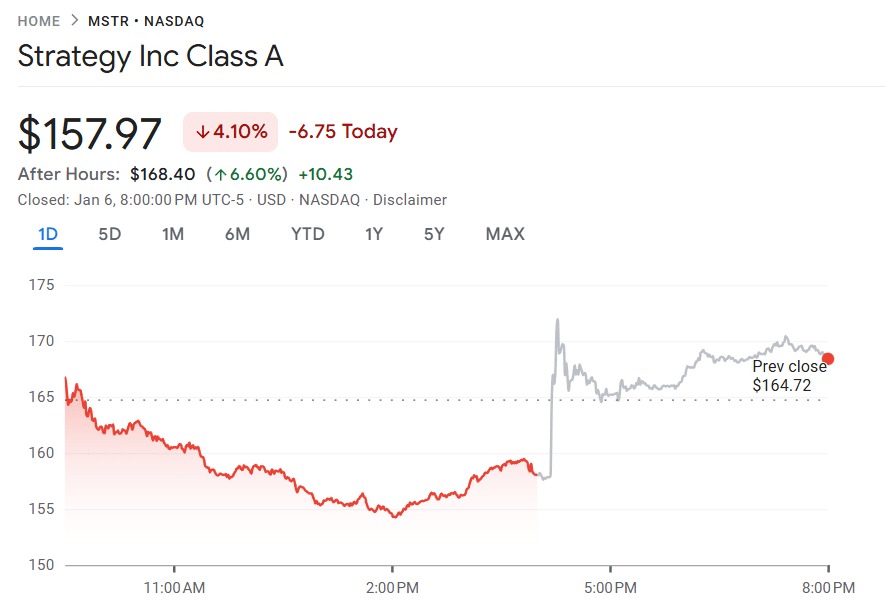View the 1Y chart range
The width and height of the screenshot is (886, 612).
(374, 233)
